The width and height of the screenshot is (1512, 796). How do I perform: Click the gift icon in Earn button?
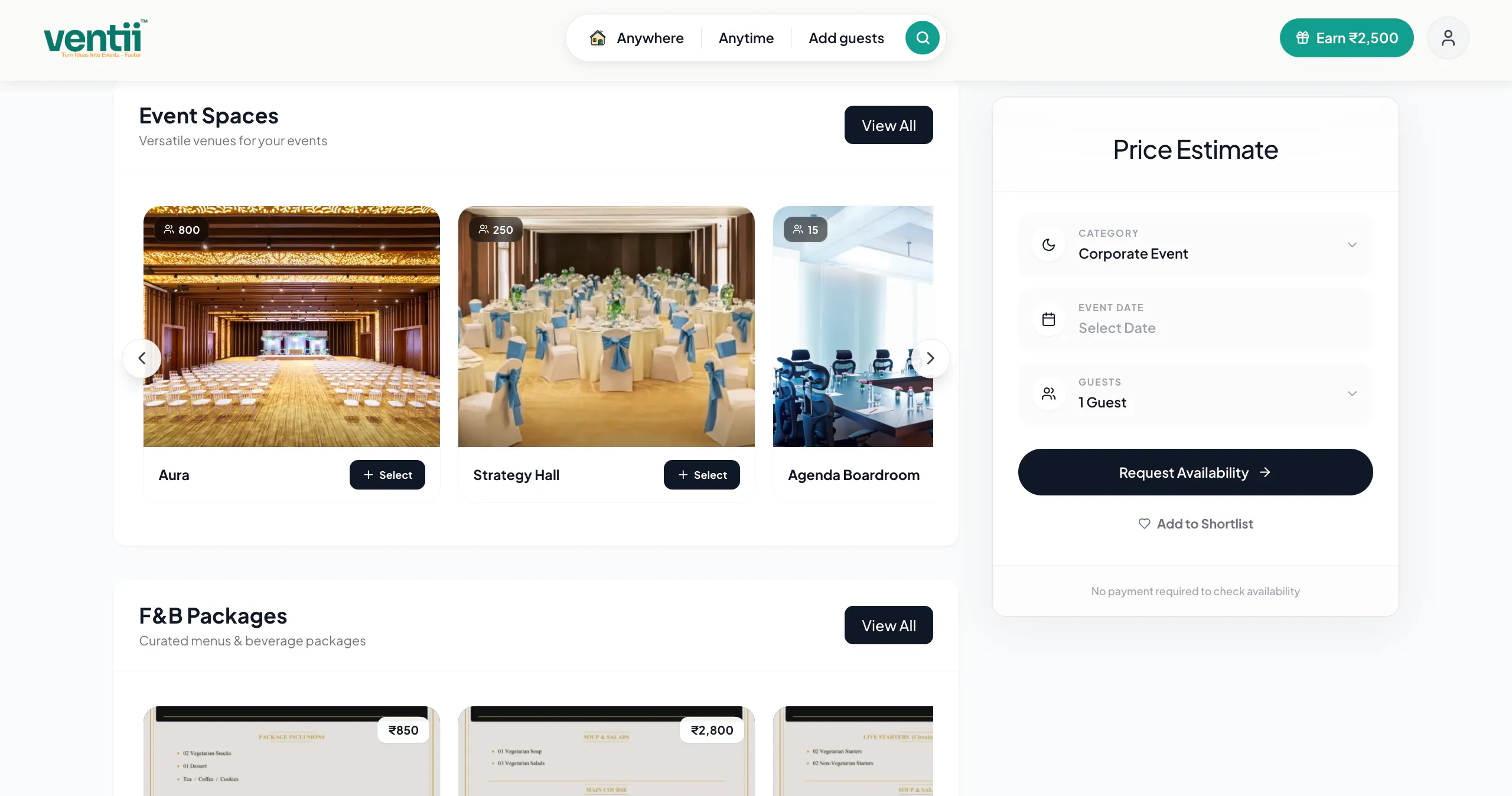pos(1302,38)
